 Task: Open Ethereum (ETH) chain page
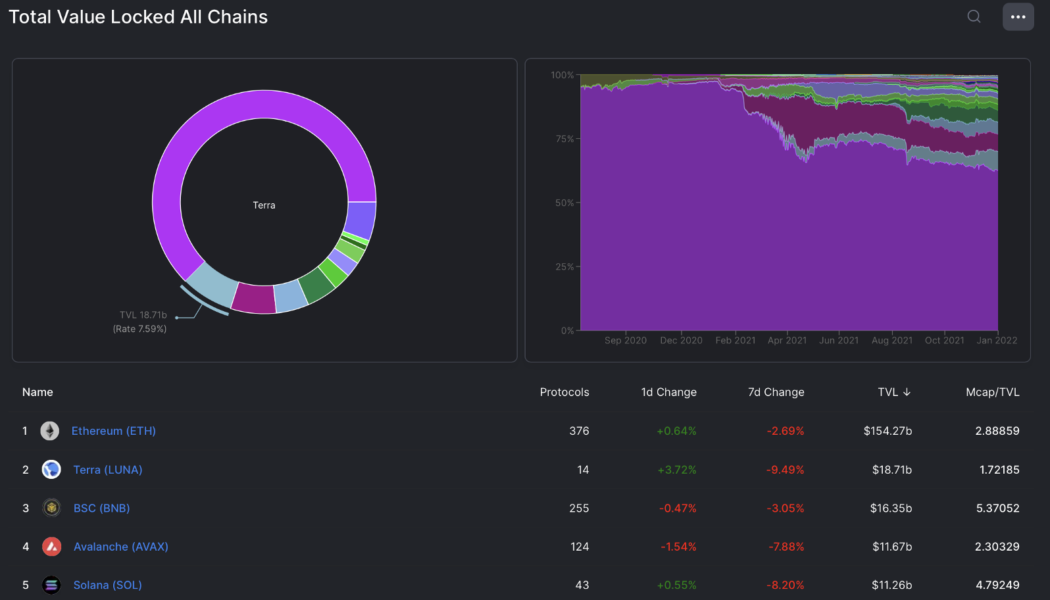113,430
